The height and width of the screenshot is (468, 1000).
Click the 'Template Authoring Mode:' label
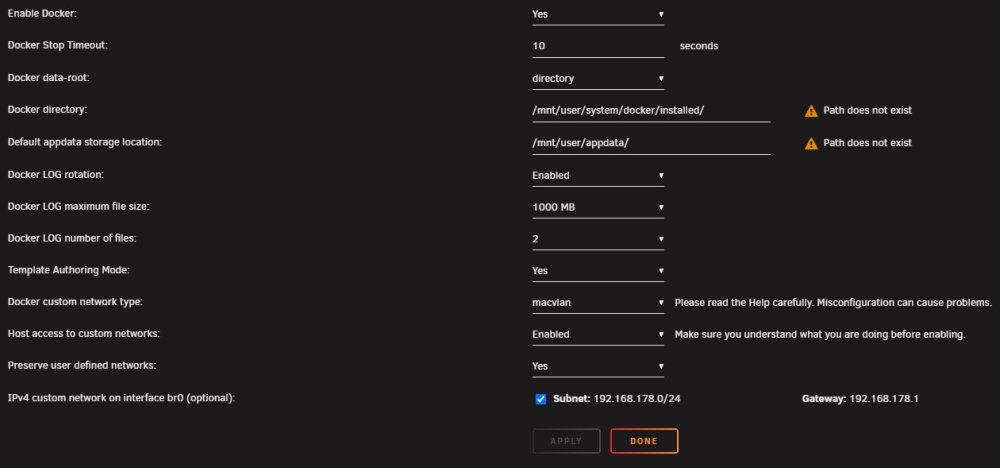pos(69,270)
